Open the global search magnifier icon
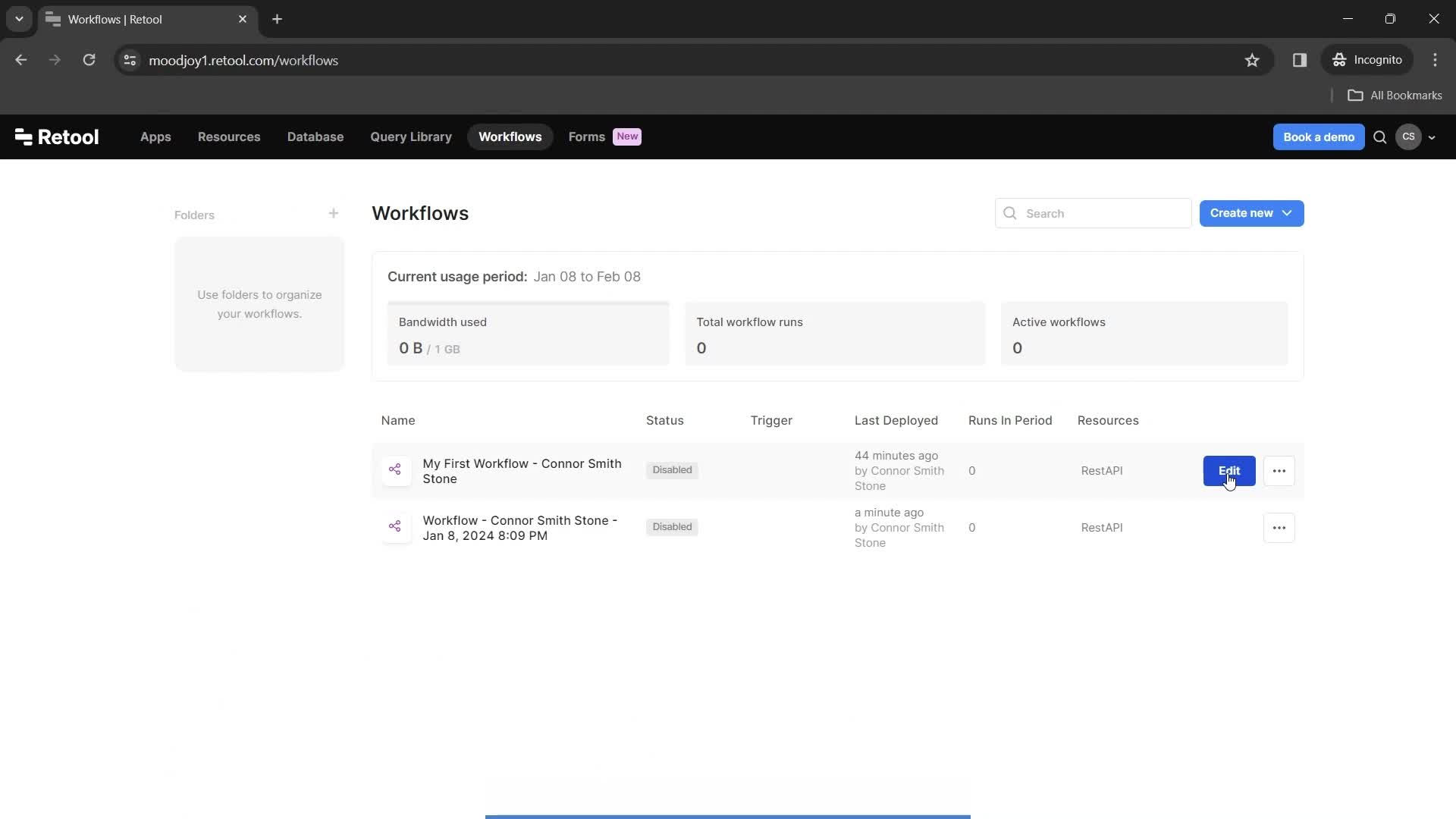Image resolution: width=1456 pixels, height=819 pixels. (x=1380, y=137)
